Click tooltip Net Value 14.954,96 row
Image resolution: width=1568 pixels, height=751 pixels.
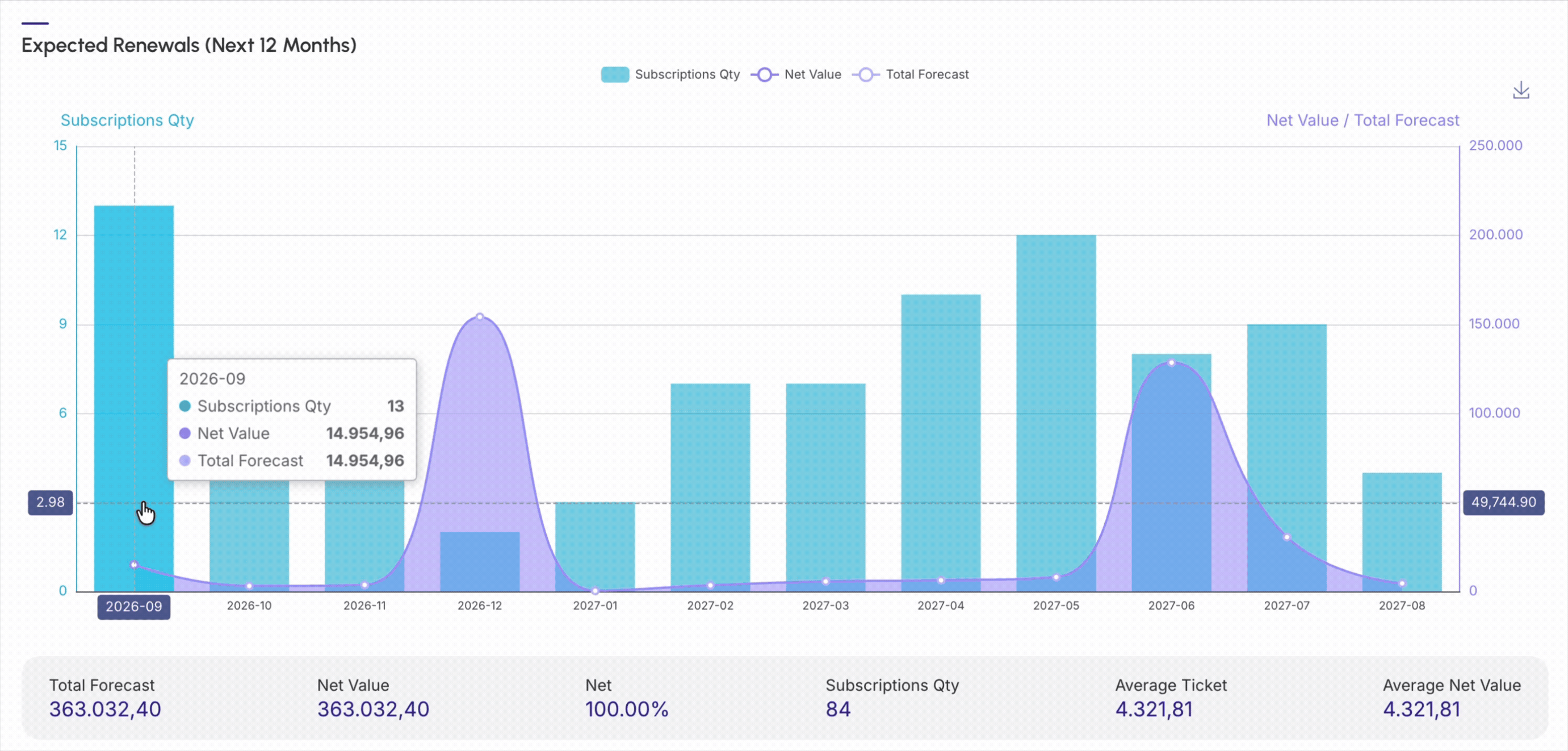coord(292,433)
